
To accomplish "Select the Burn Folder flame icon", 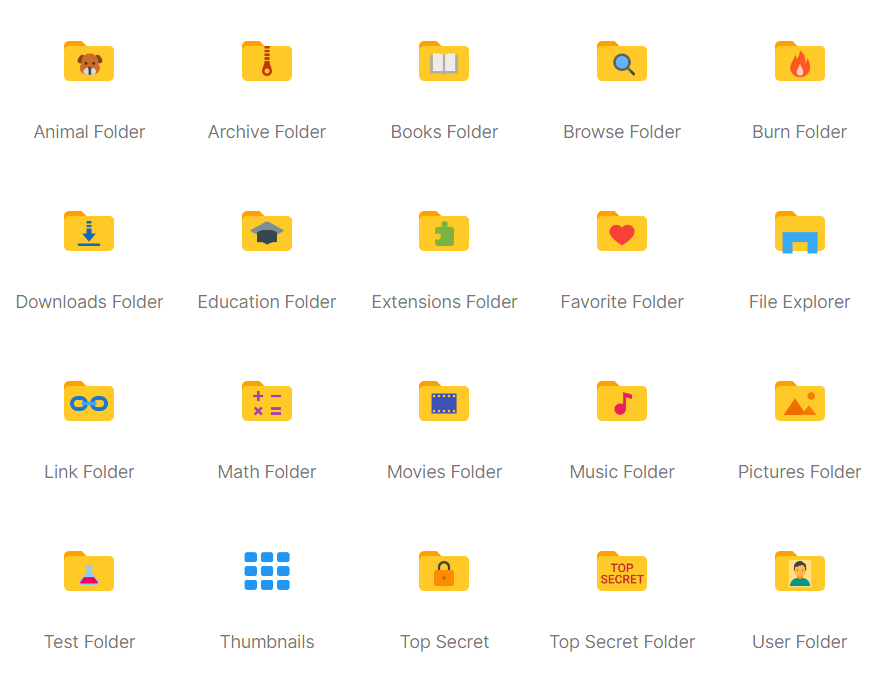I will pos(799,61).
